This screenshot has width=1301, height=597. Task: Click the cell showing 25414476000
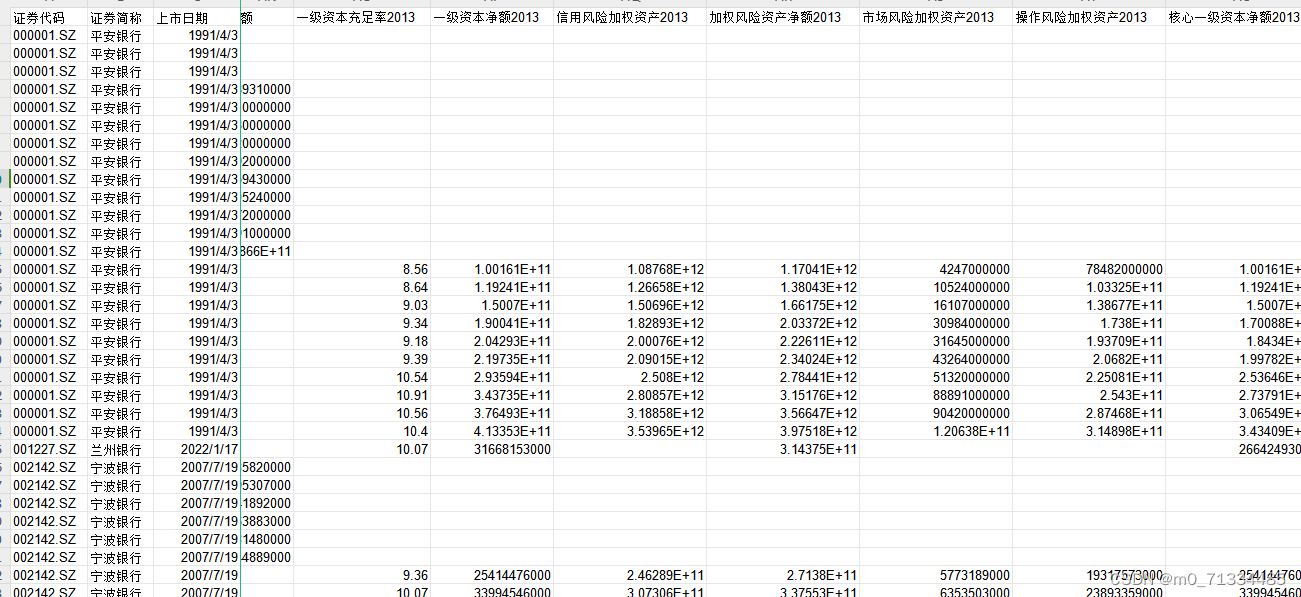(x=492, y=575)
